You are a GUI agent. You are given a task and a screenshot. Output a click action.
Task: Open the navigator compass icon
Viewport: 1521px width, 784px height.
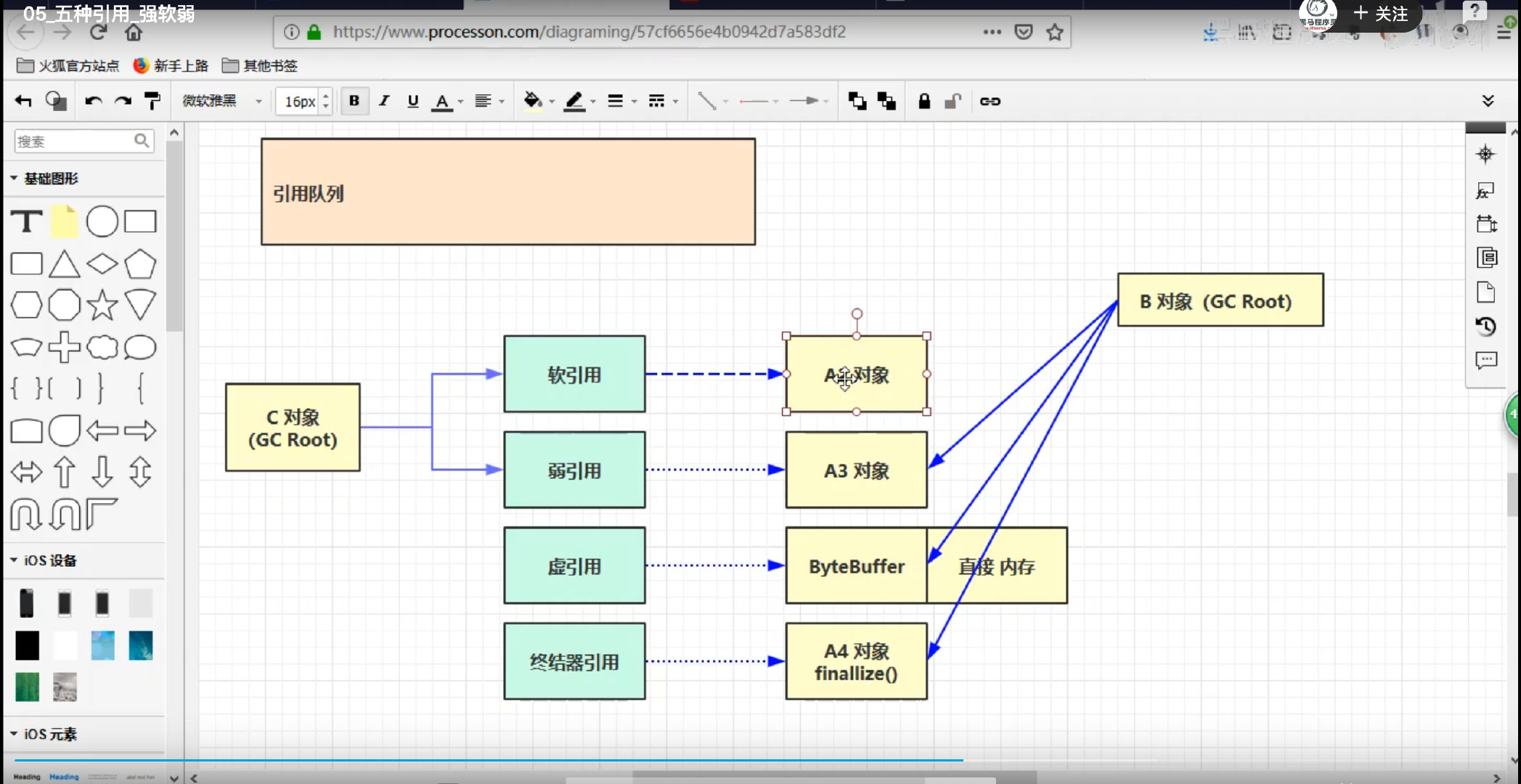point(1485,154)
